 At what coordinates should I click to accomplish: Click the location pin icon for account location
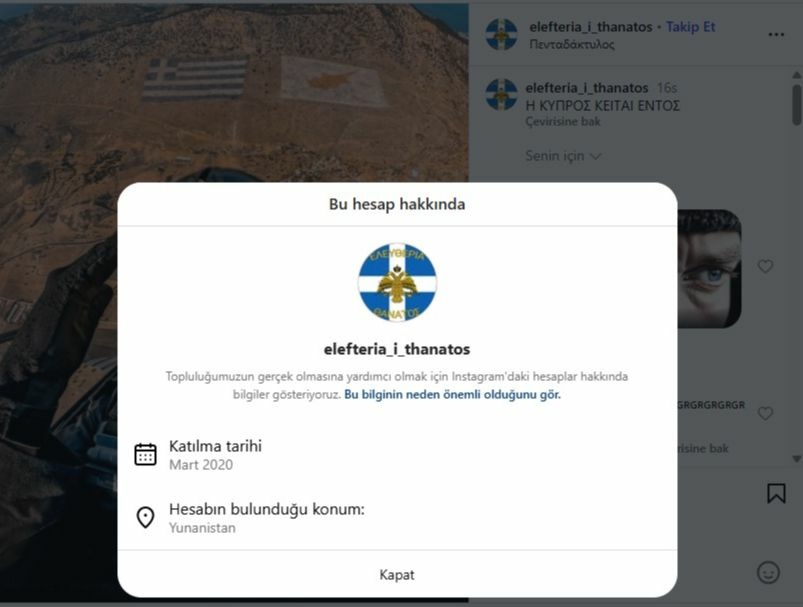coord(145,517)
